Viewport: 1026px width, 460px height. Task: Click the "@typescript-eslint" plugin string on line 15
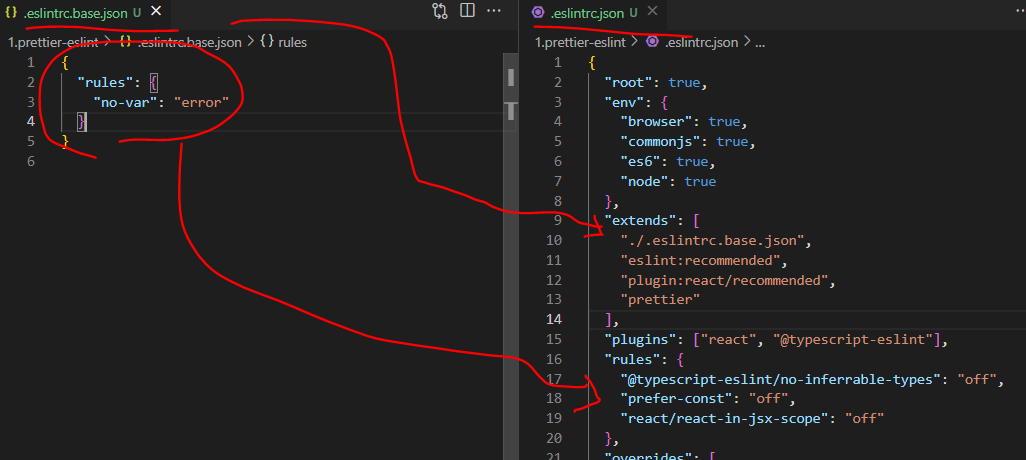[x=853, y=340]
